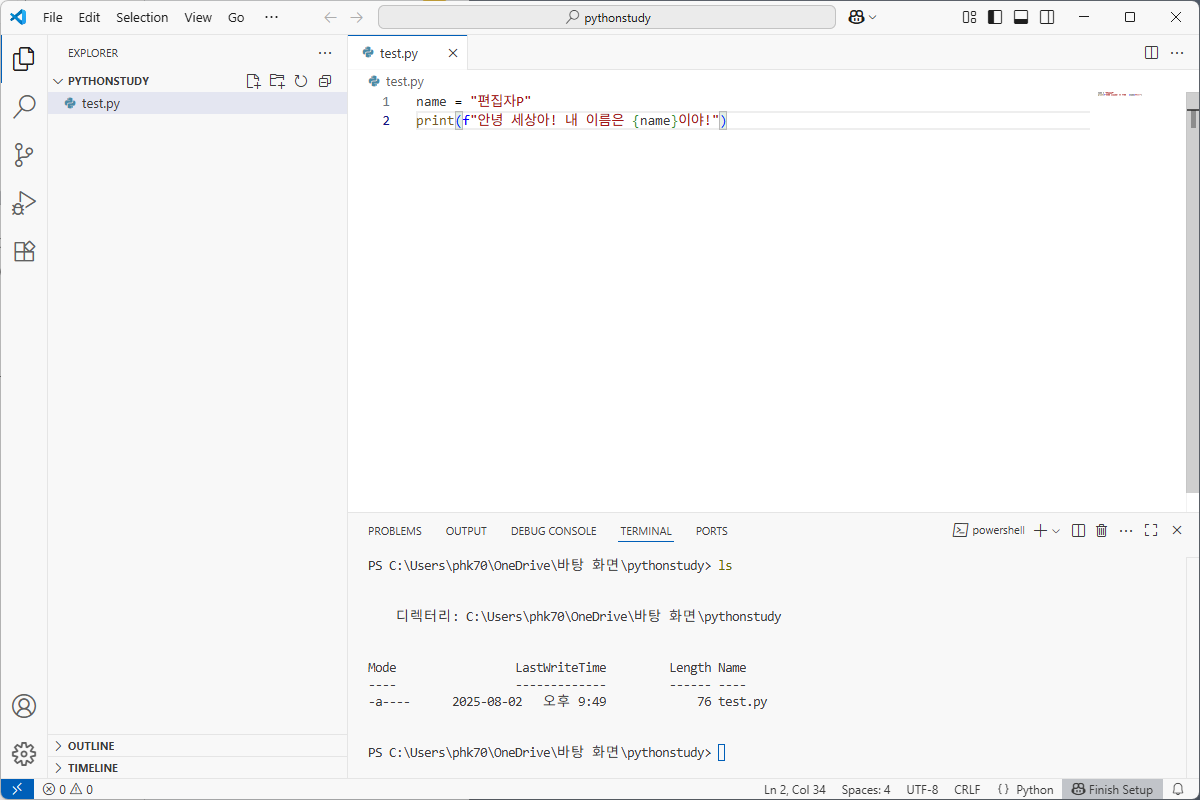Click the New File icon in Explorer
This screenshot has width=1200, height=800.
[x=253, y=81]
